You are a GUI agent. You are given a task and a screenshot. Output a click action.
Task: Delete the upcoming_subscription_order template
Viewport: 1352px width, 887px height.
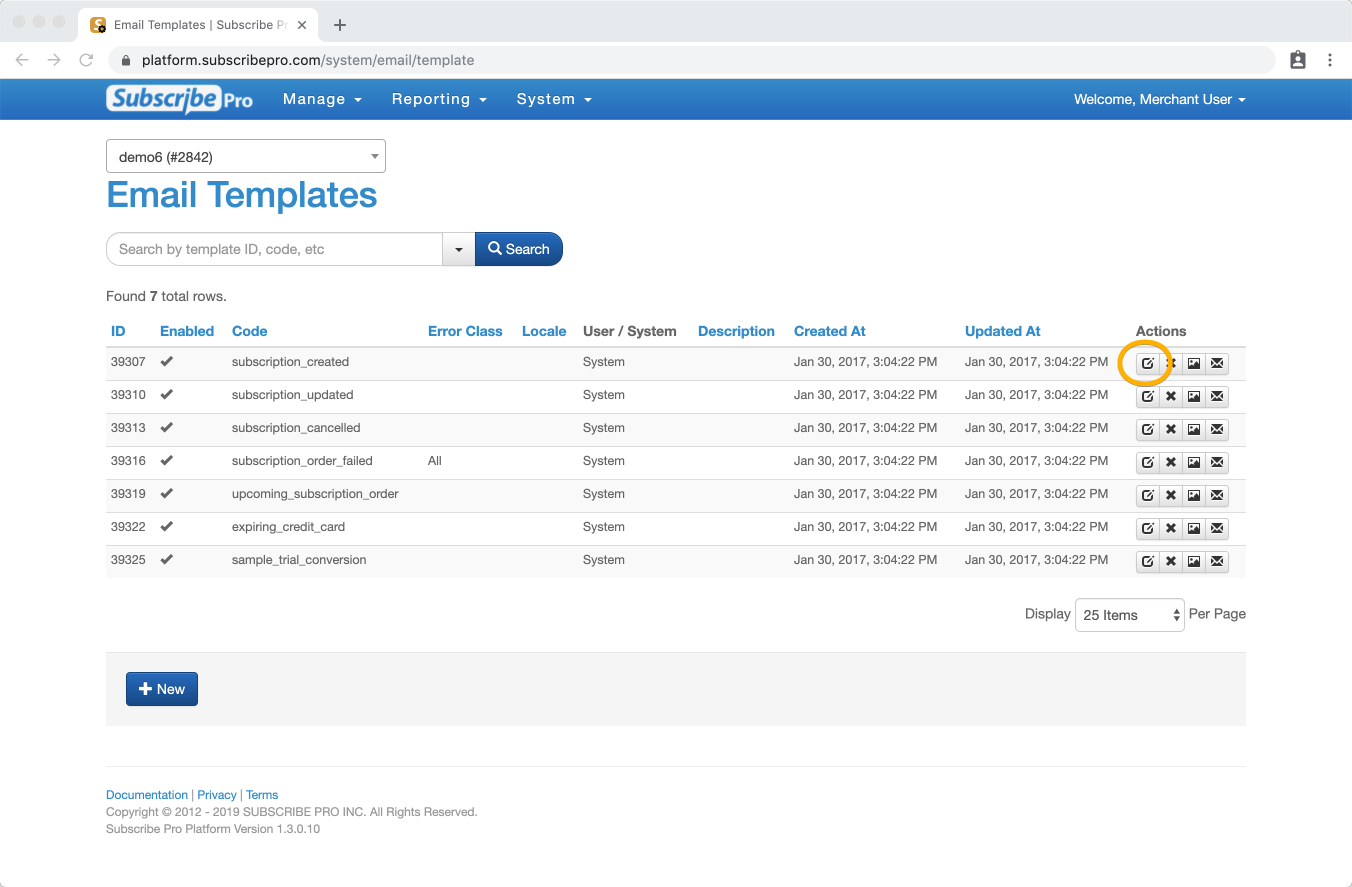(x=1171, y=496)
